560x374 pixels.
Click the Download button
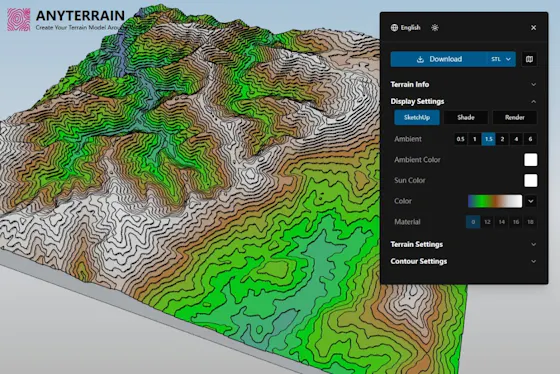tap(439, 59)
